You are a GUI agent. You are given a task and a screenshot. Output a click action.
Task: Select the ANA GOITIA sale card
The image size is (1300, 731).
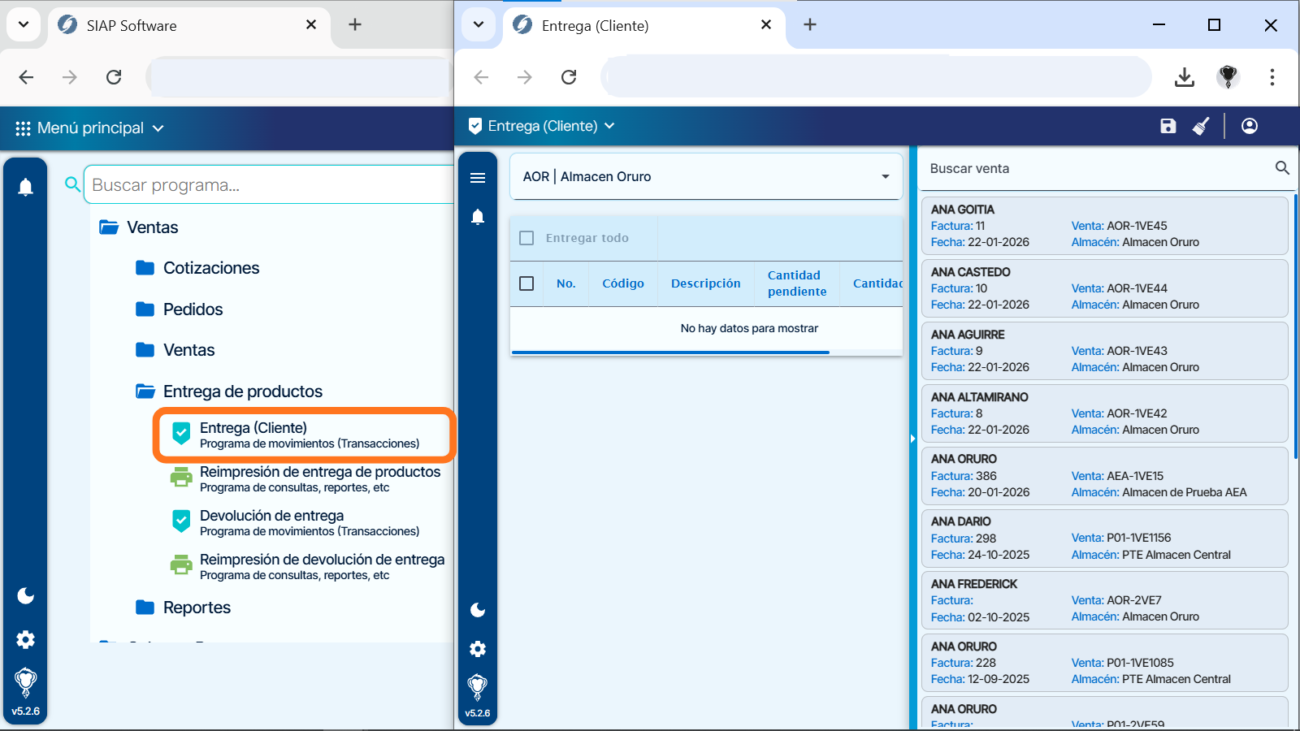(1104, 226)
